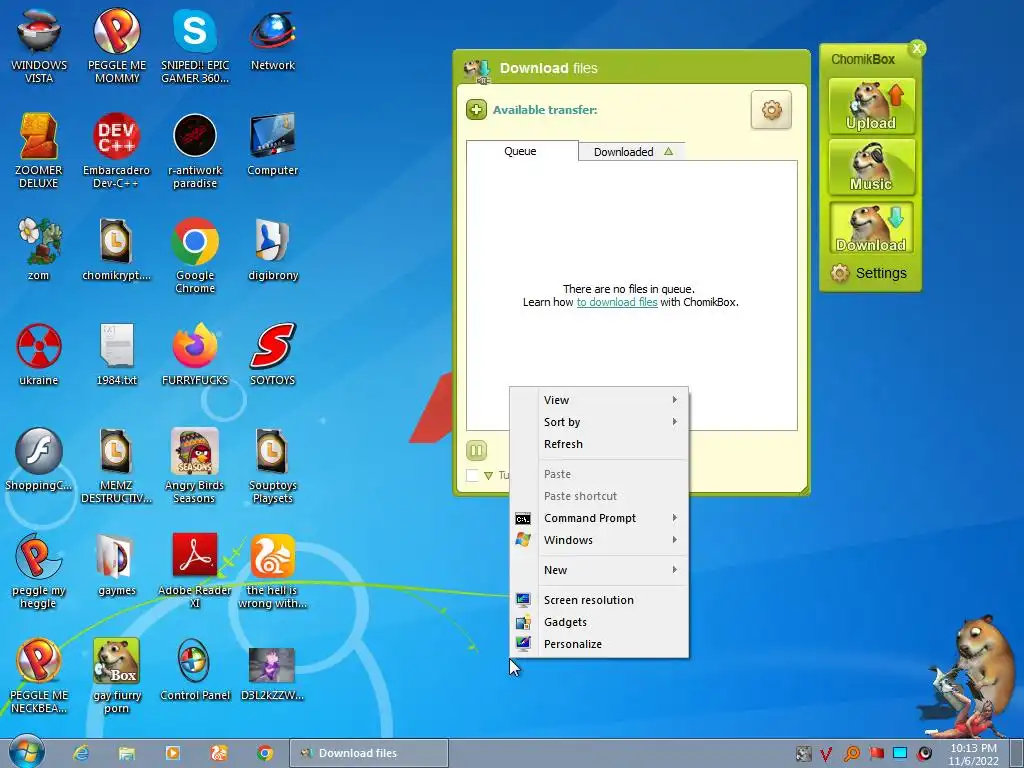Expand the Sort by submenu

tap(599, 422)
